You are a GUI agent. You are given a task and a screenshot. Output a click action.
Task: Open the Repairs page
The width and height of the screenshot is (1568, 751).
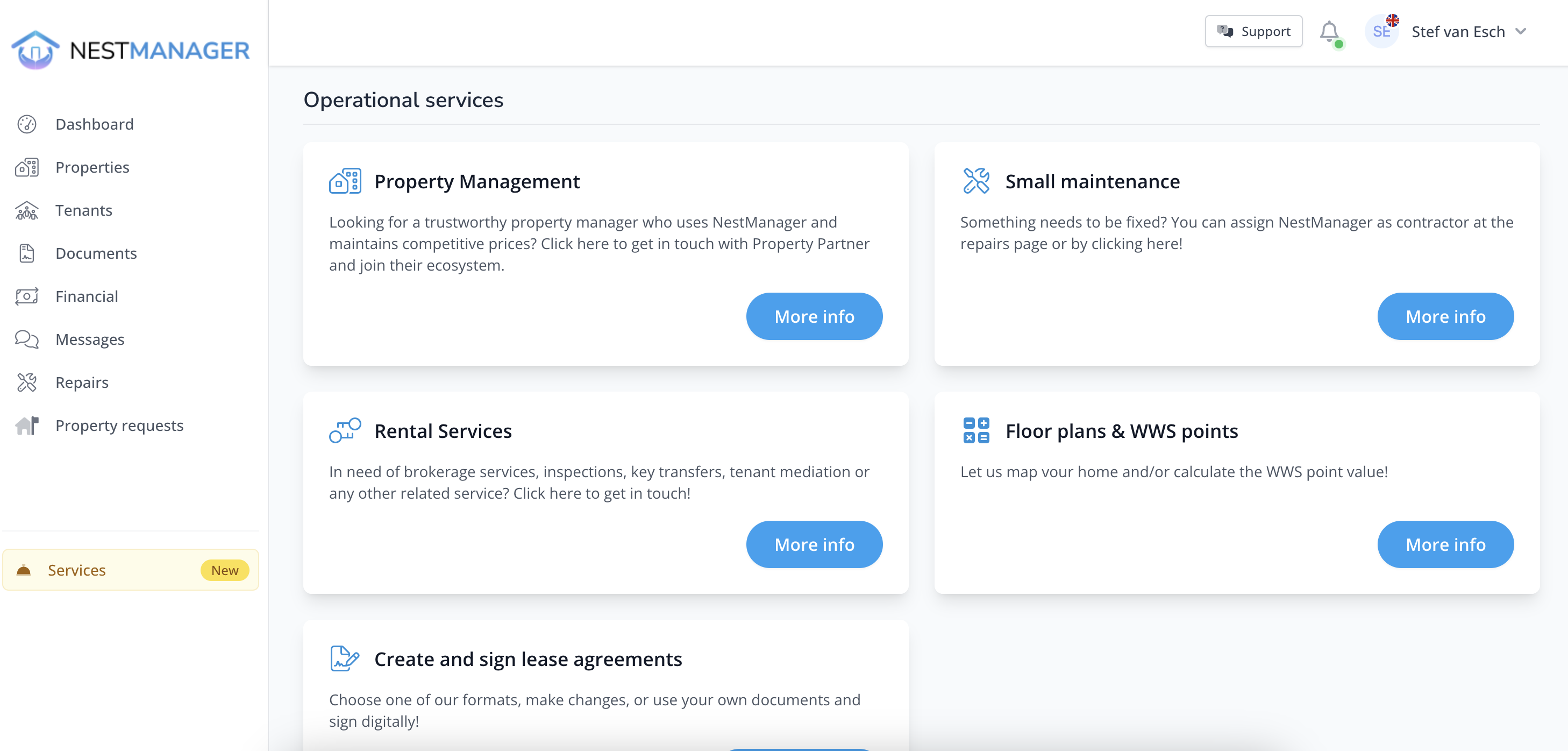pos(82,382)
